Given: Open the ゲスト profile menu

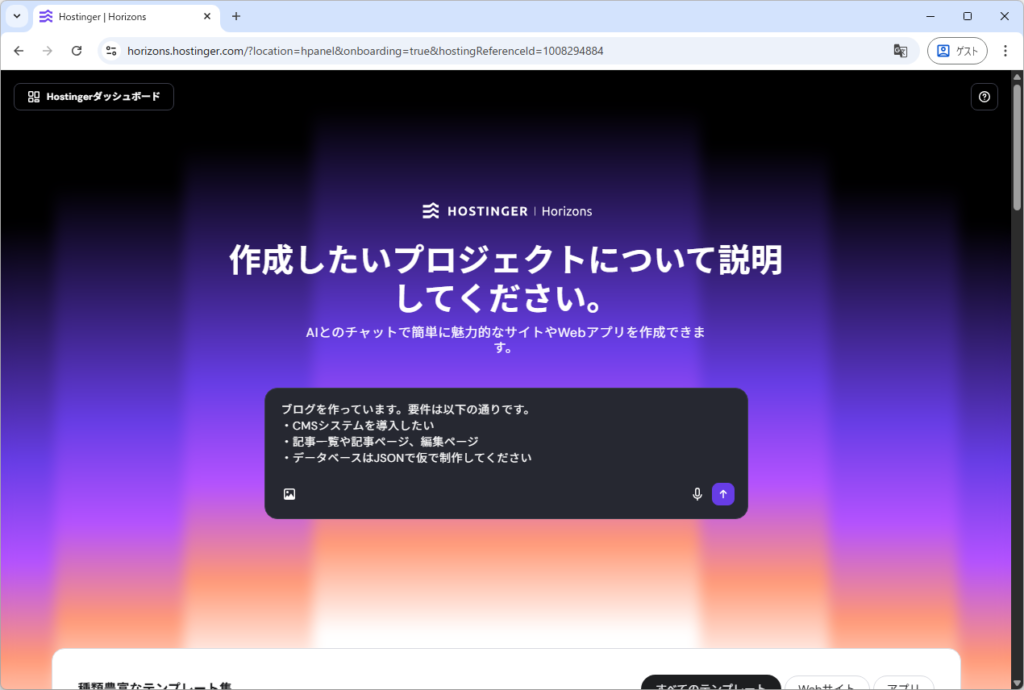Looking at the screenshot, I should [957, 51].
